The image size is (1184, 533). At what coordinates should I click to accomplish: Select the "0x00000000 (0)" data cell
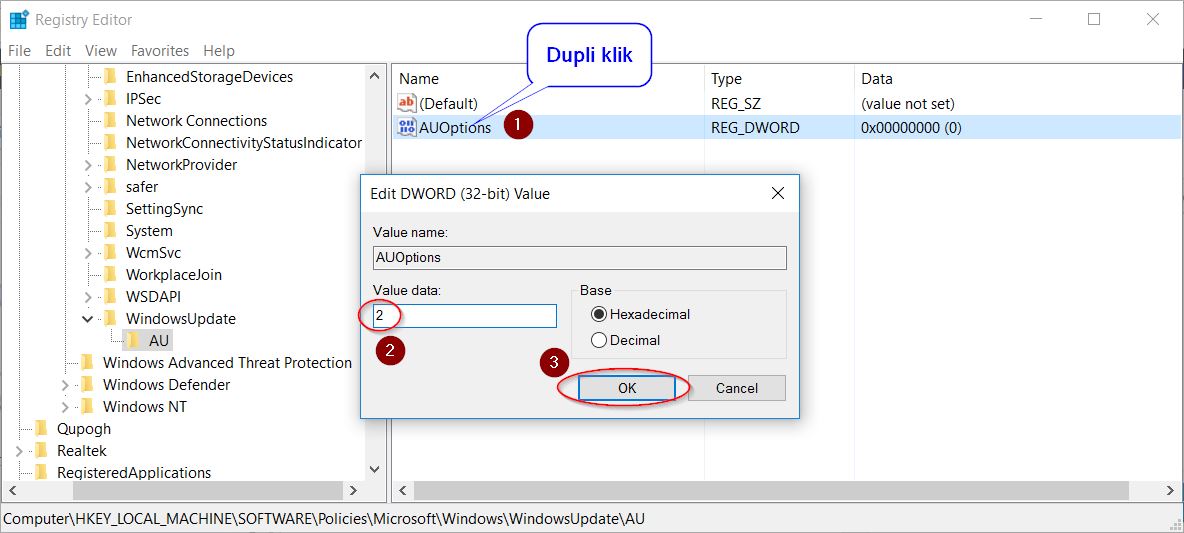click(x=911, y=128)
